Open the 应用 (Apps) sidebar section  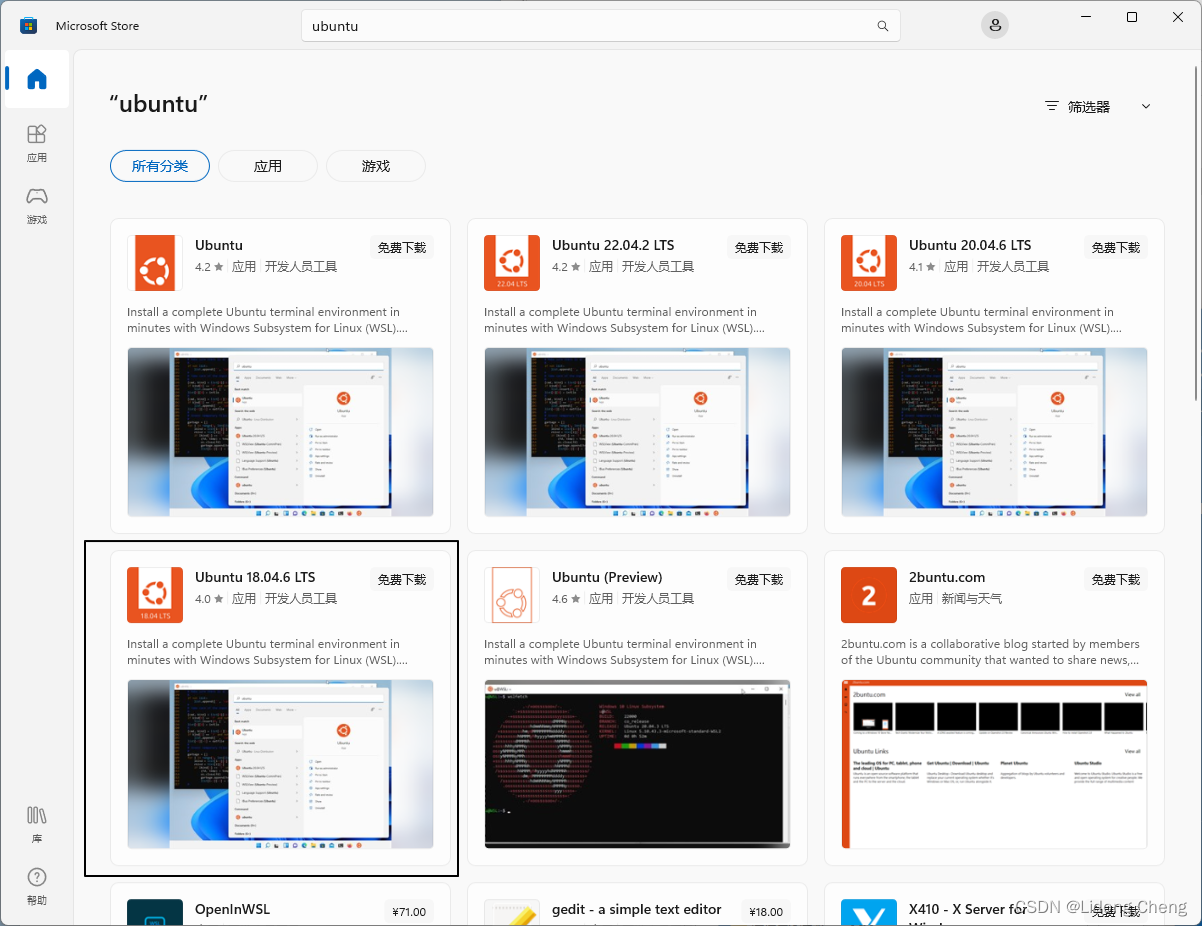point(37,143)
